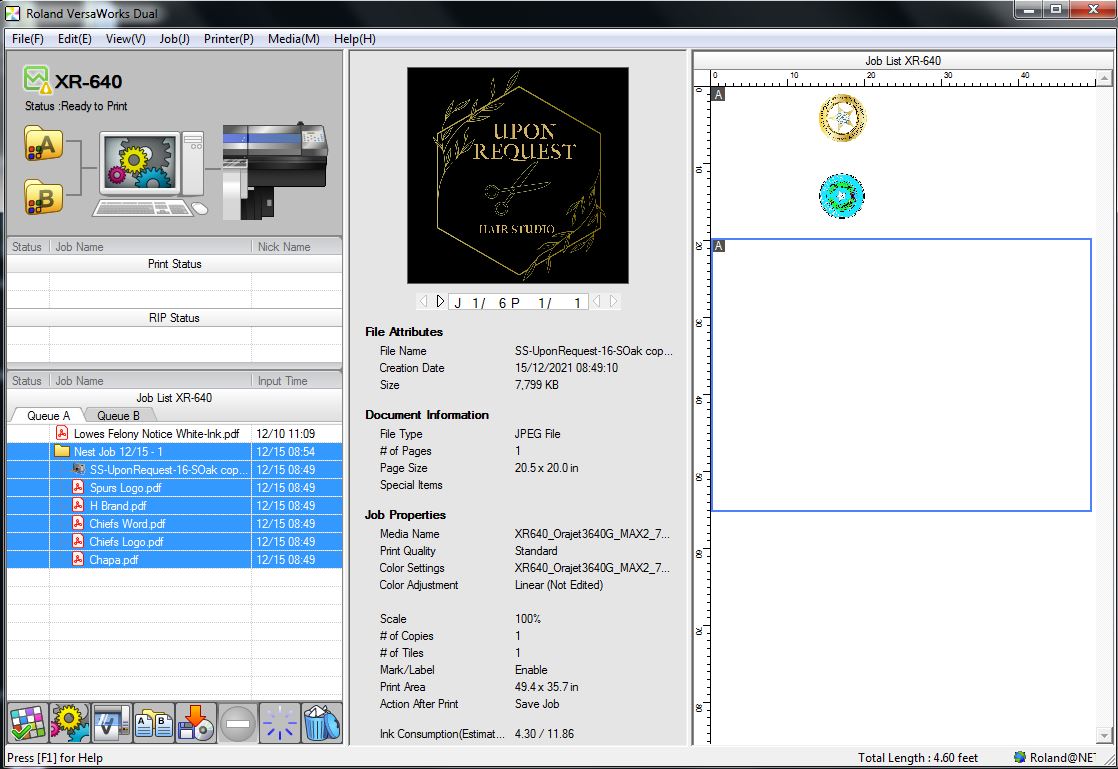Click the Status header above the Print Status section
The image size is (1118, 769).
click(27, 247)
